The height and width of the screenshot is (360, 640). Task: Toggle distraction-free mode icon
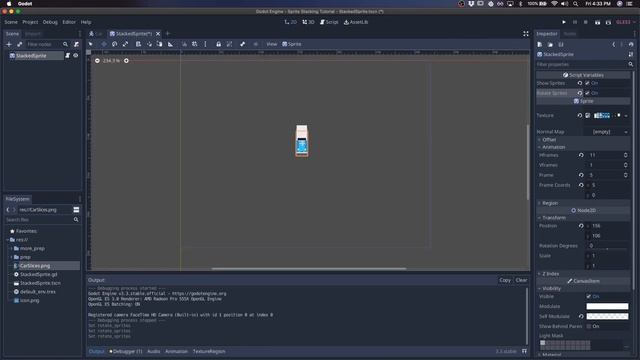(x=526, y=34)
